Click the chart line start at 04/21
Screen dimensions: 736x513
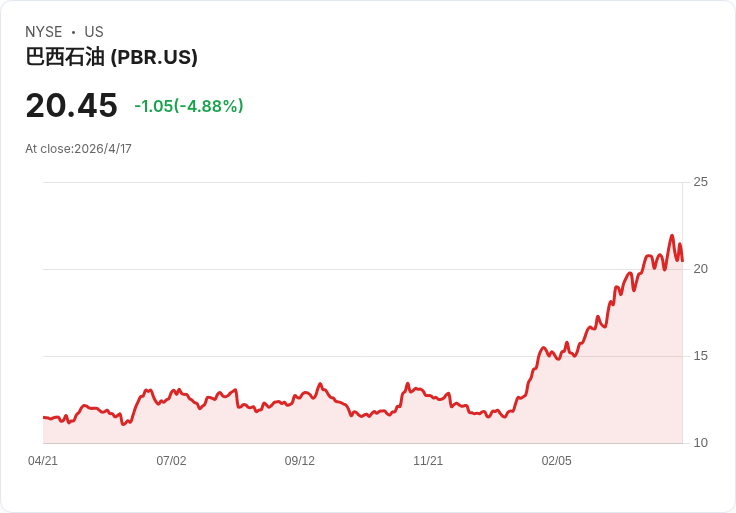point(44,417)
